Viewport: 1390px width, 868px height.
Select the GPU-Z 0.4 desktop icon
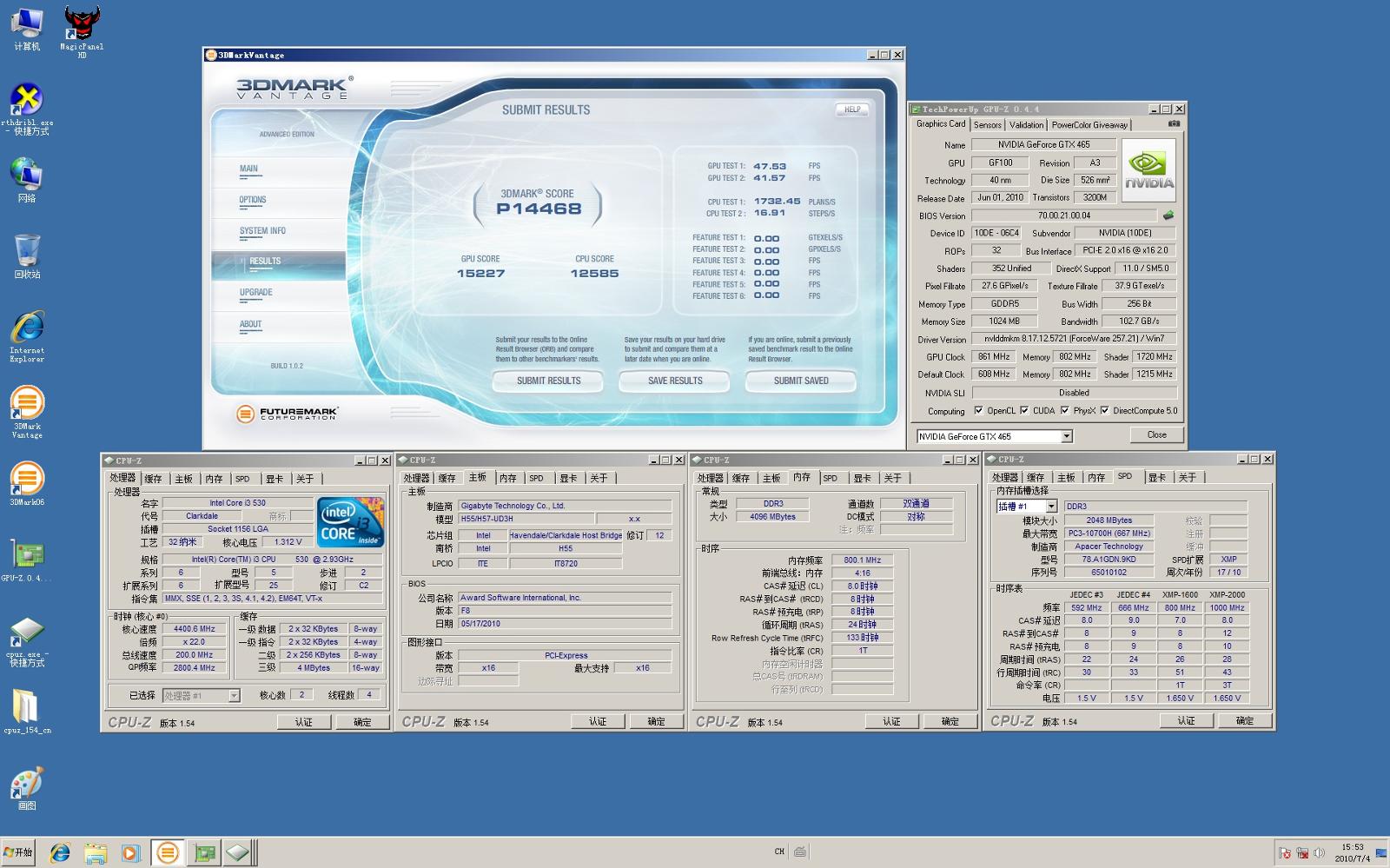click(x=27, y=560)
